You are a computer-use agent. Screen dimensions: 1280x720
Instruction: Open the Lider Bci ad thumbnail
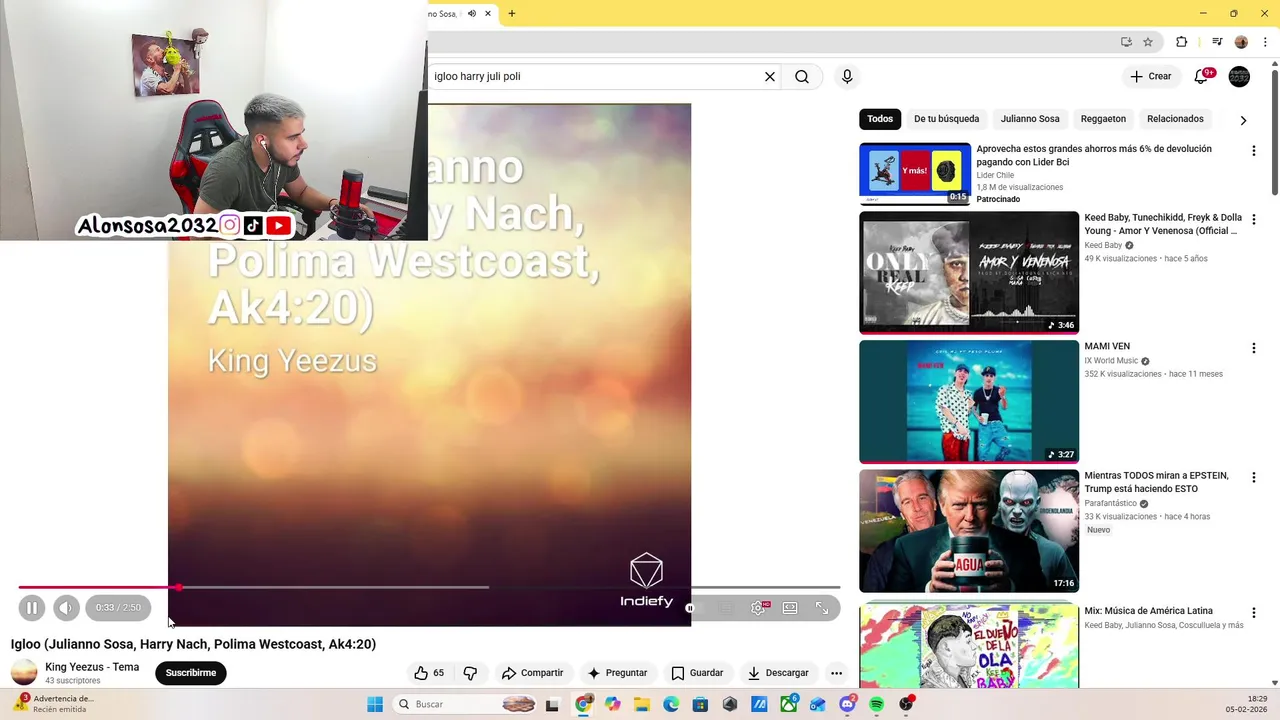coord(915,173)
